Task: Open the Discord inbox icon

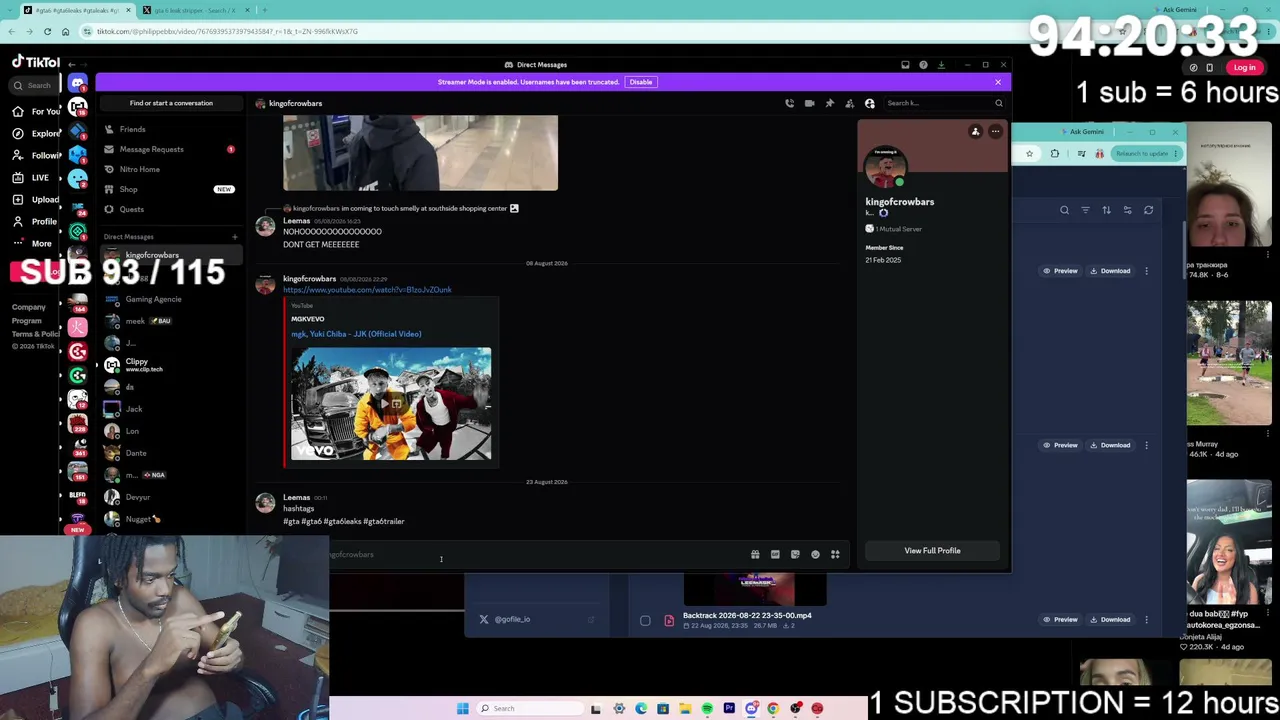Action: pyautogui.click(x=905, y=65)
